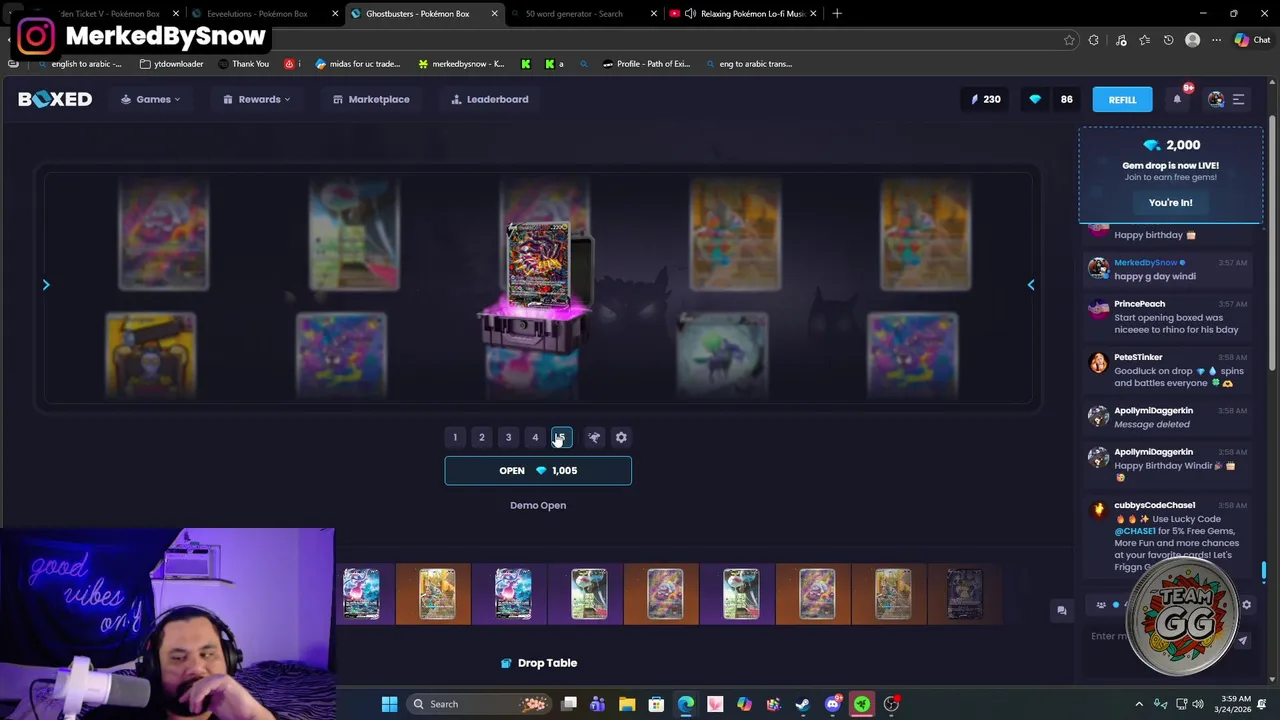Viewport: 1280px width, 720px height.
Task: Click the @CHASE1 mention in chat
Action: pyautogui.click(x=1133, y=531)
